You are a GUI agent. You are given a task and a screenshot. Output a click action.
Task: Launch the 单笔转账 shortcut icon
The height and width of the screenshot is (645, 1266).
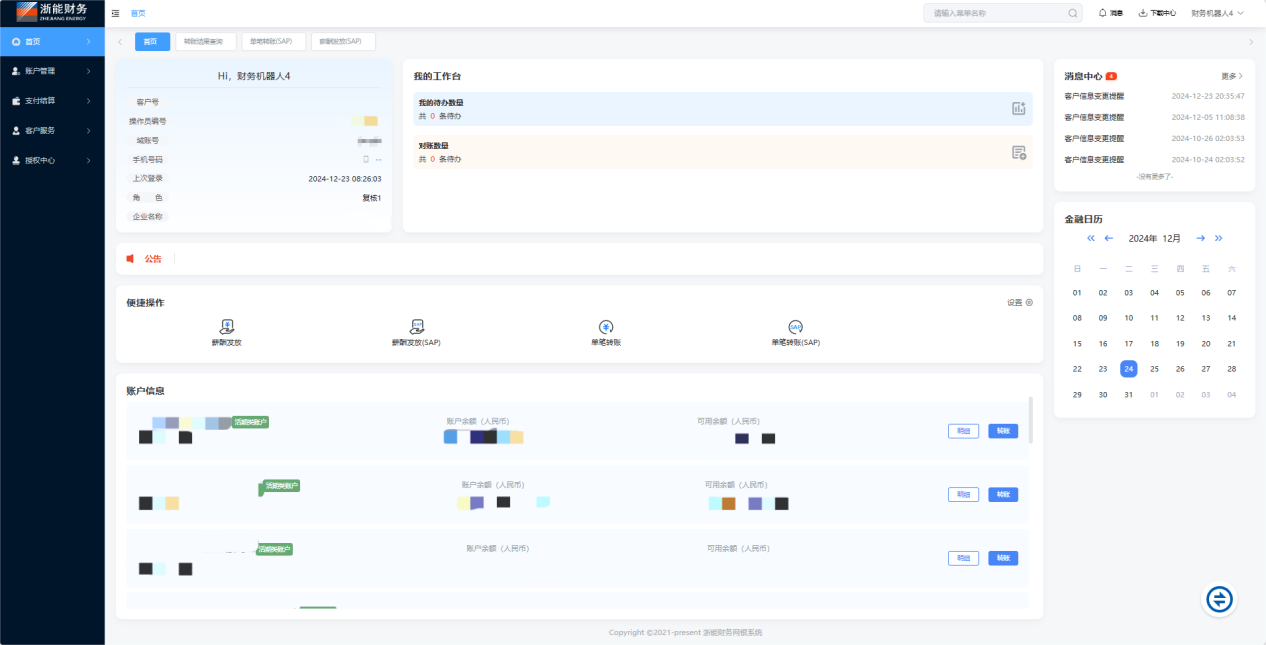[606, 327]
